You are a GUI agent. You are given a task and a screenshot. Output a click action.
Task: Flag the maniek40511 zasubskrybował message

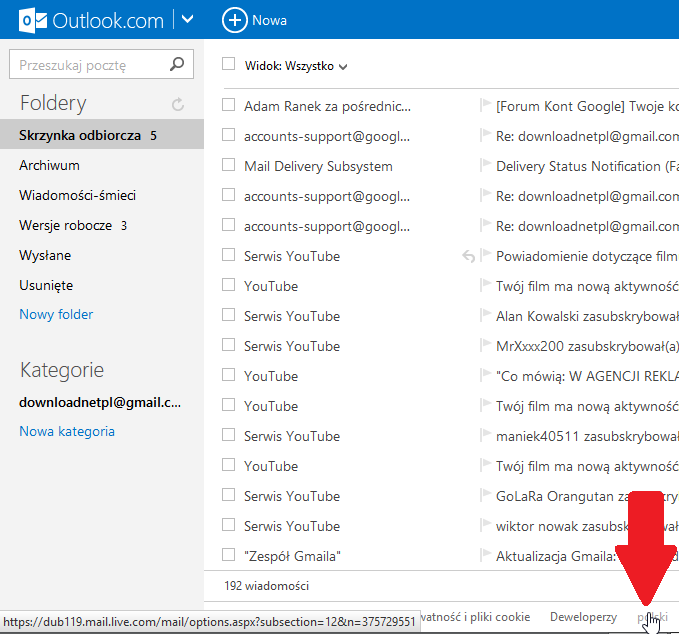(x=485, y=435)
